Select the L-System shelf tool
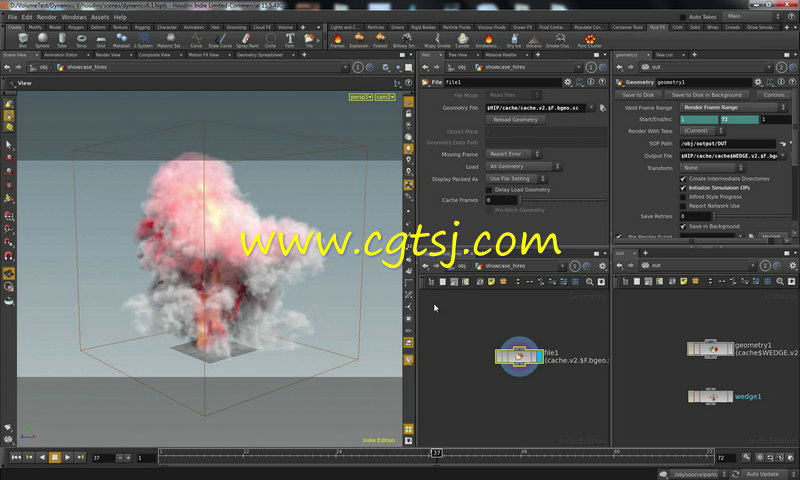The height and width of the screenshot is (480, 800). [x=143, y=40]
